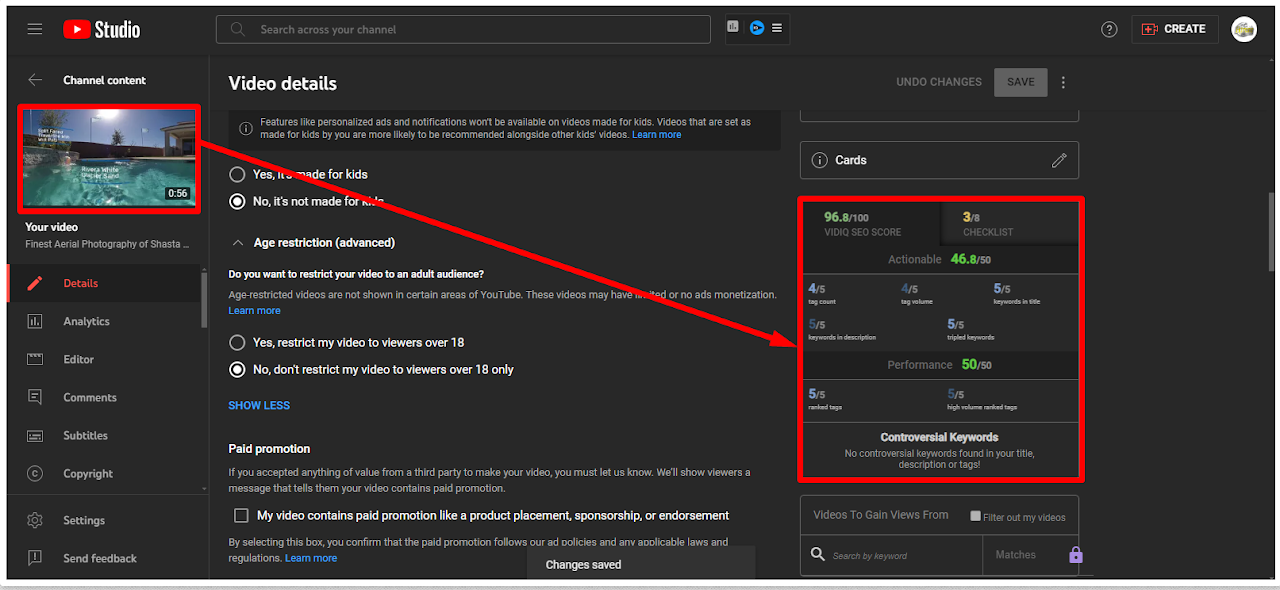Viewport: 1280px width, 590px height.
Task: Collapse the Age restriction (advanced) section
Action: coord(239,242)
